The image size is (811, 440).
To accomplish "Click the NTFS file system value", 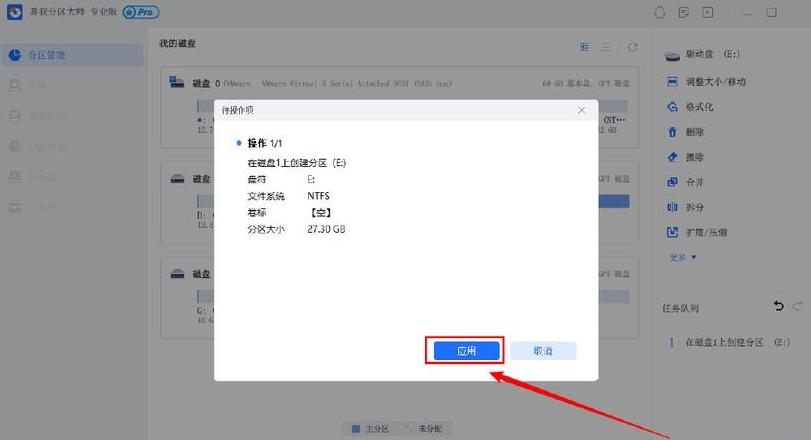I will (318, 196).
